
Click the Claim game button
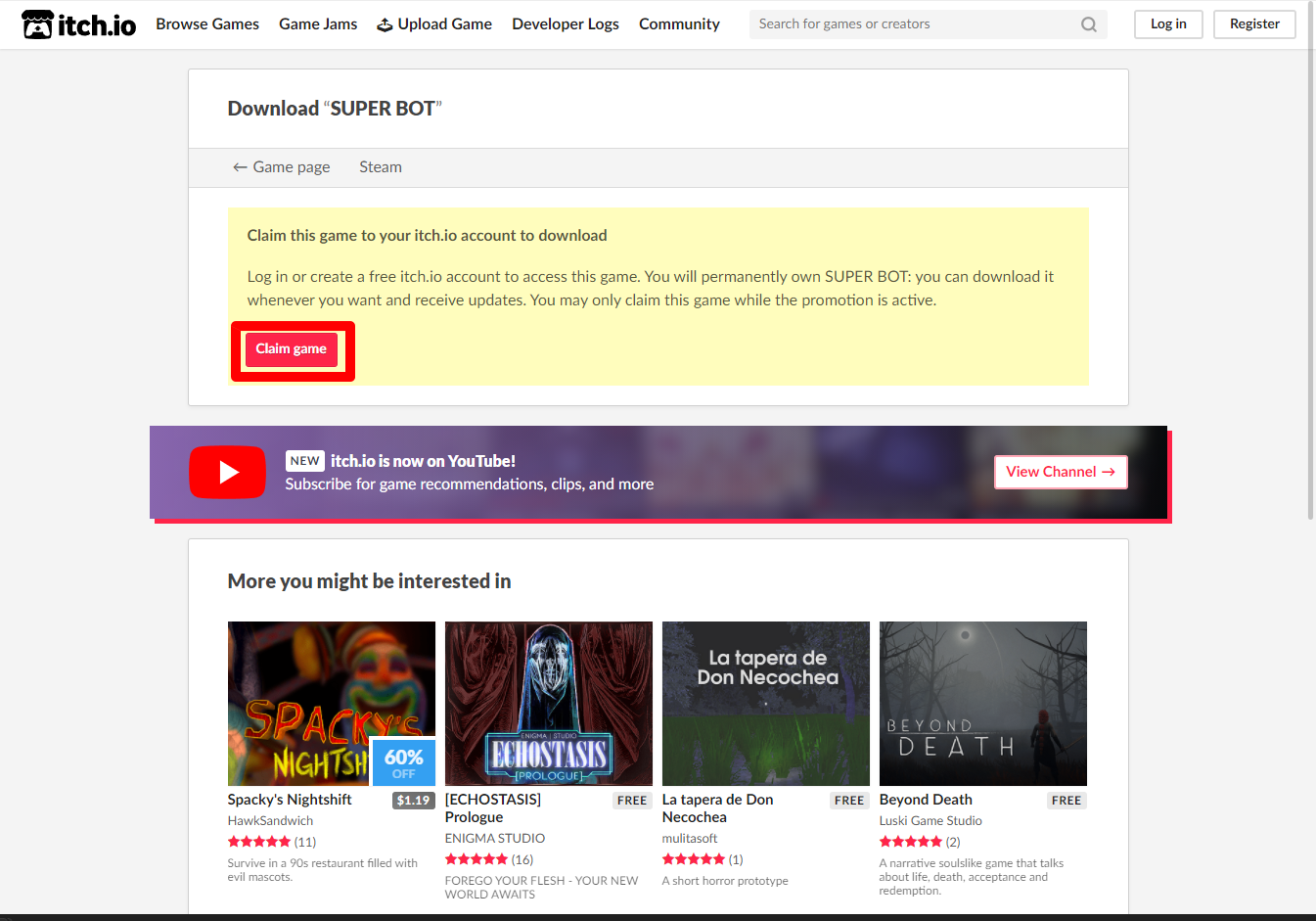[292, 349]
